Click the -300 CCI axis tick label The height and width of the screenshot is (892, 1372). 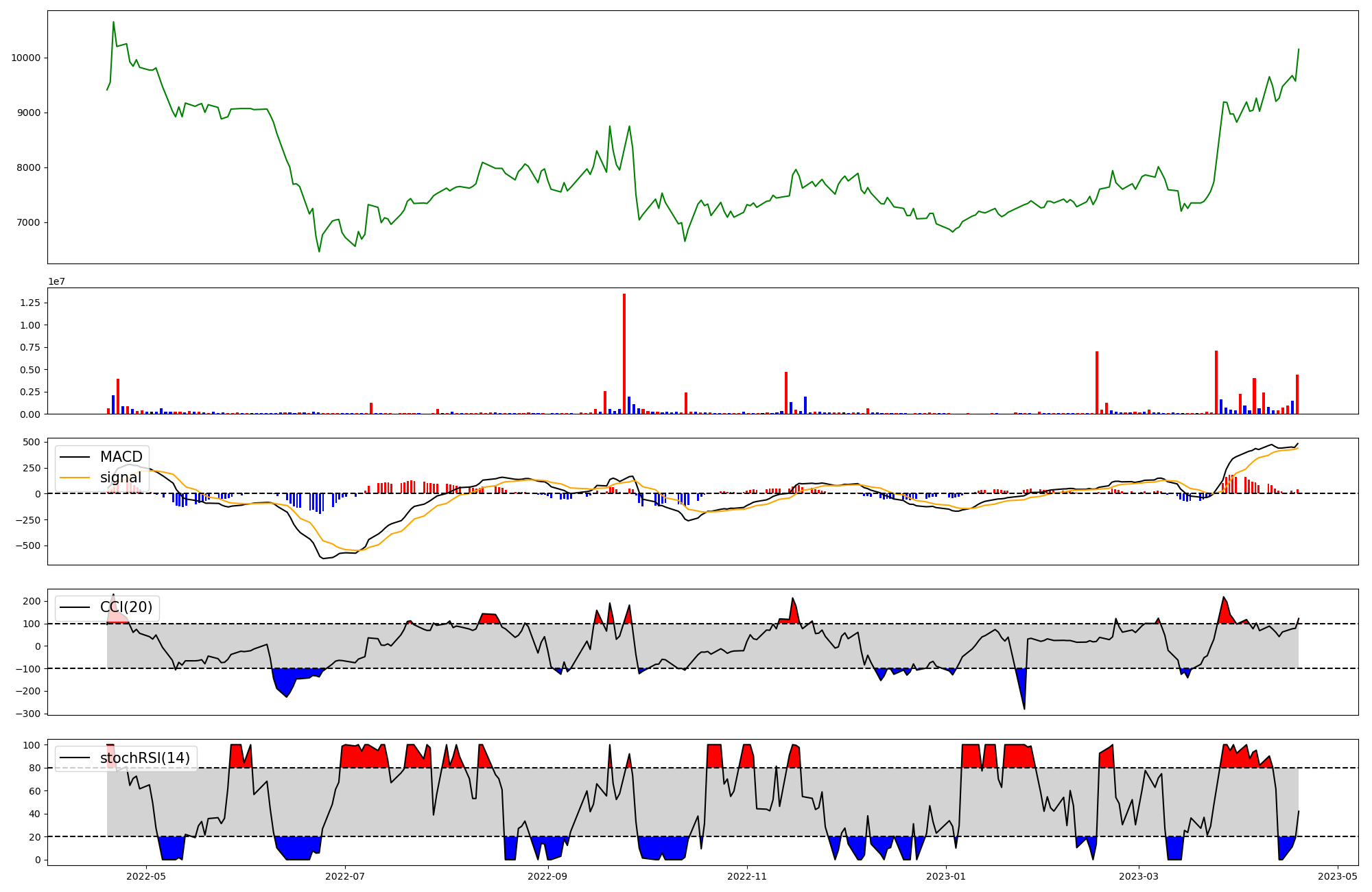pyautogui.click(x=29, y=714)
